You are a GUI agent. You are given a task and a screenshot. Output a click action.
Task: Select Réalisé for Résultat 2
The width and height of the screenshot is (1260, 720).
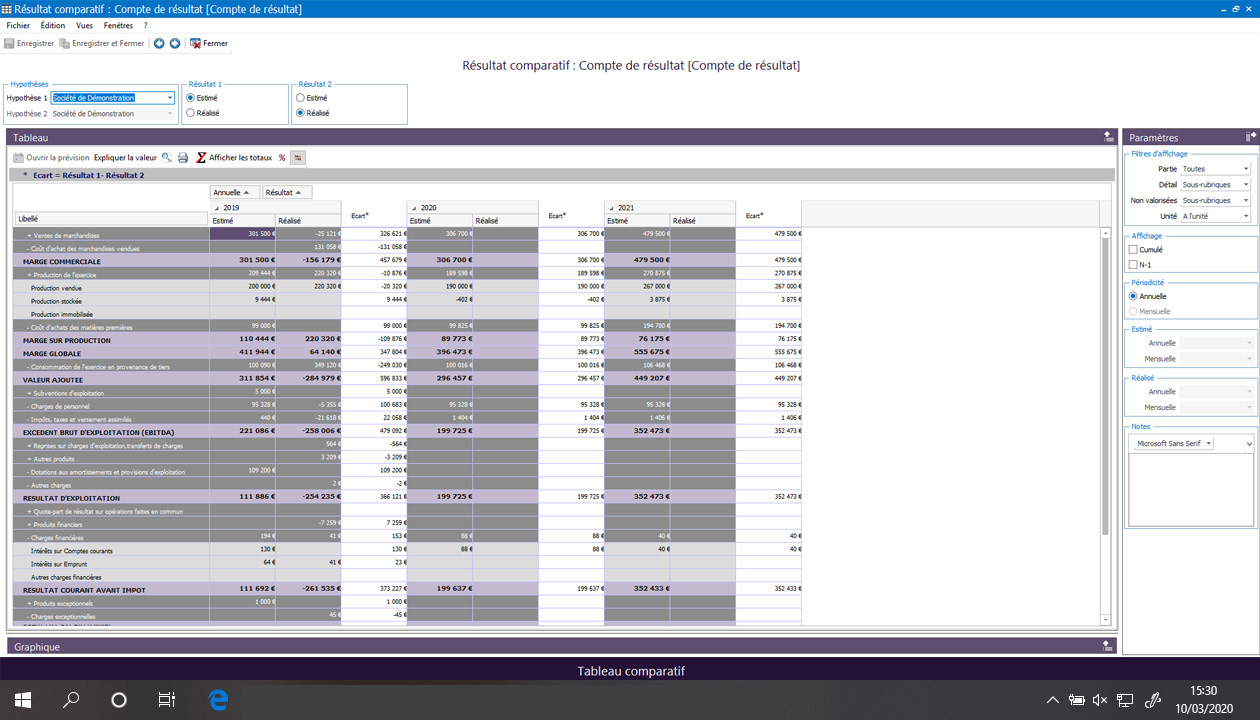click(300, 113)
